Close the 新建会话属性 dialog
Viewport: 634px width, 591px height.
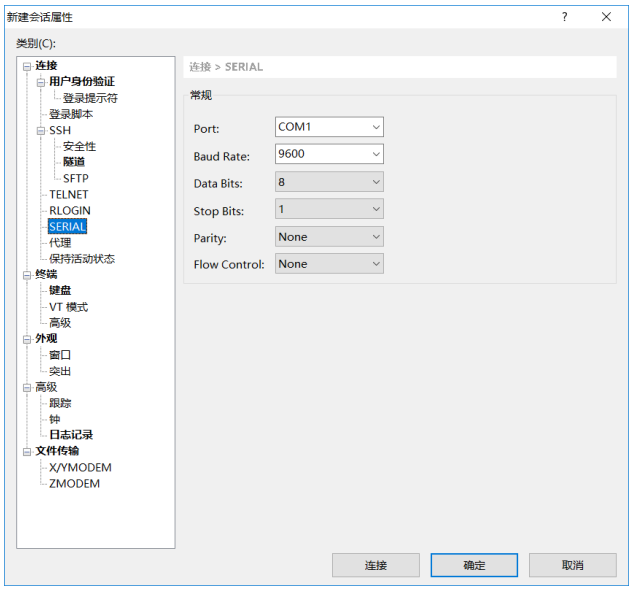coord(606,17)
